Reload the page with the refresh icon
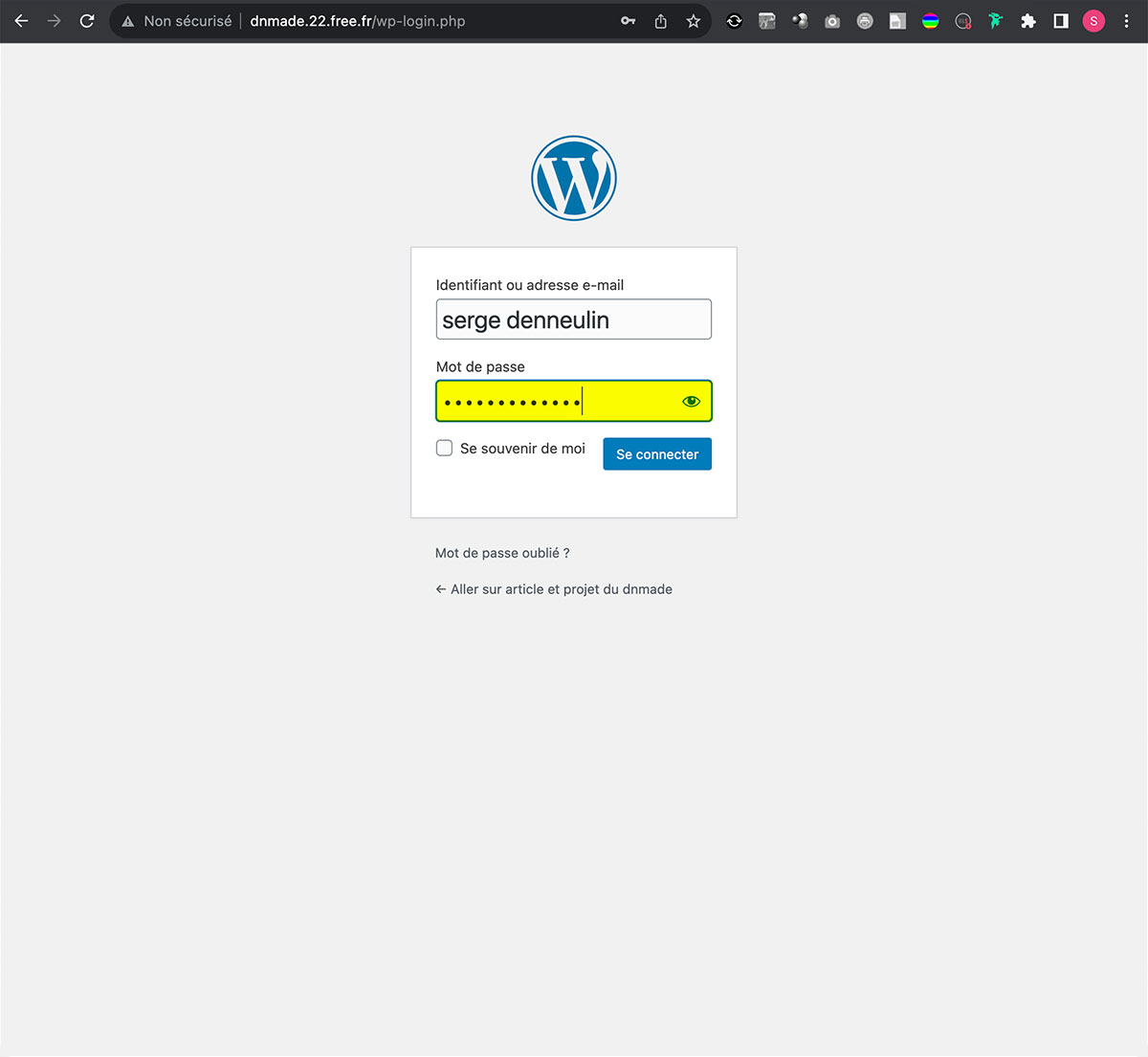 coord(87,21)
